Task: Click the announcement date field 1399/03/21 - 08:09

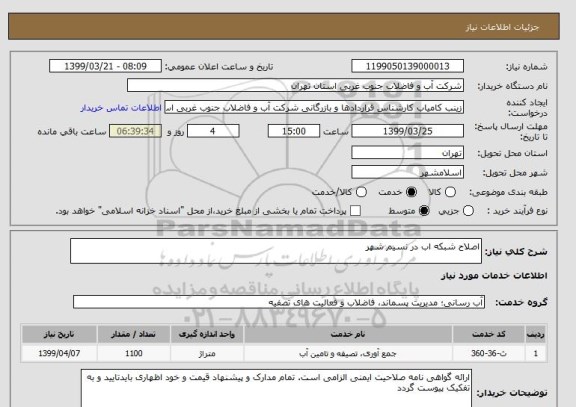Action: (105, 66)
